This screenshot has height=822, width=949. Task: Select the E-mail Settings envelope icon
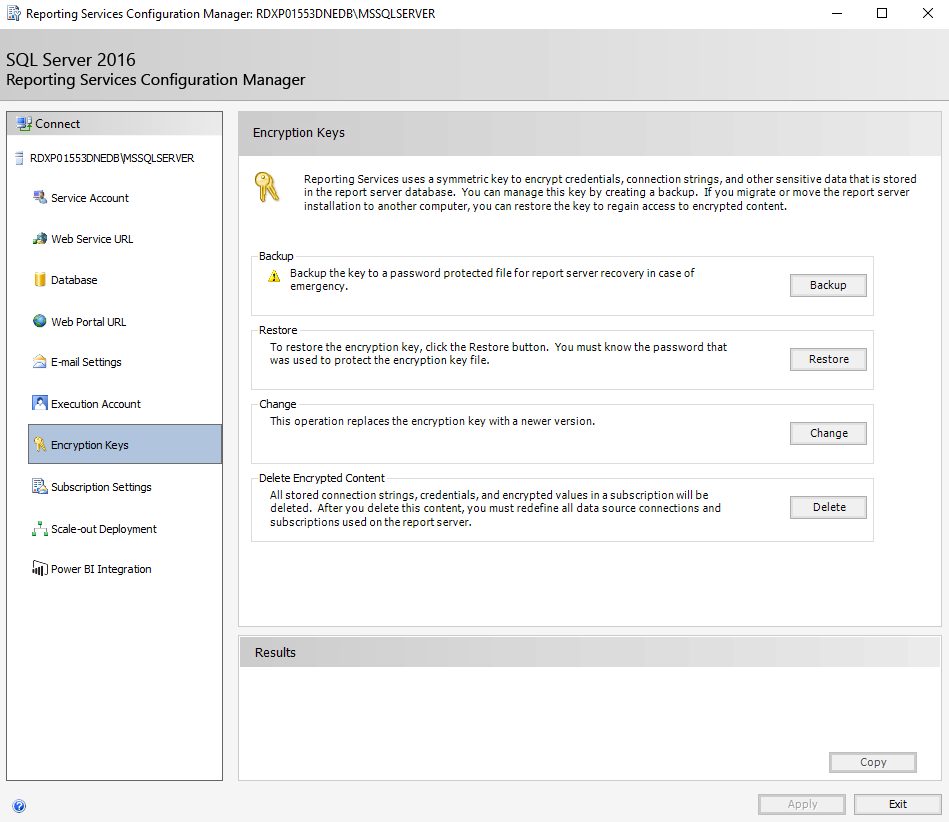coord(40,361)
